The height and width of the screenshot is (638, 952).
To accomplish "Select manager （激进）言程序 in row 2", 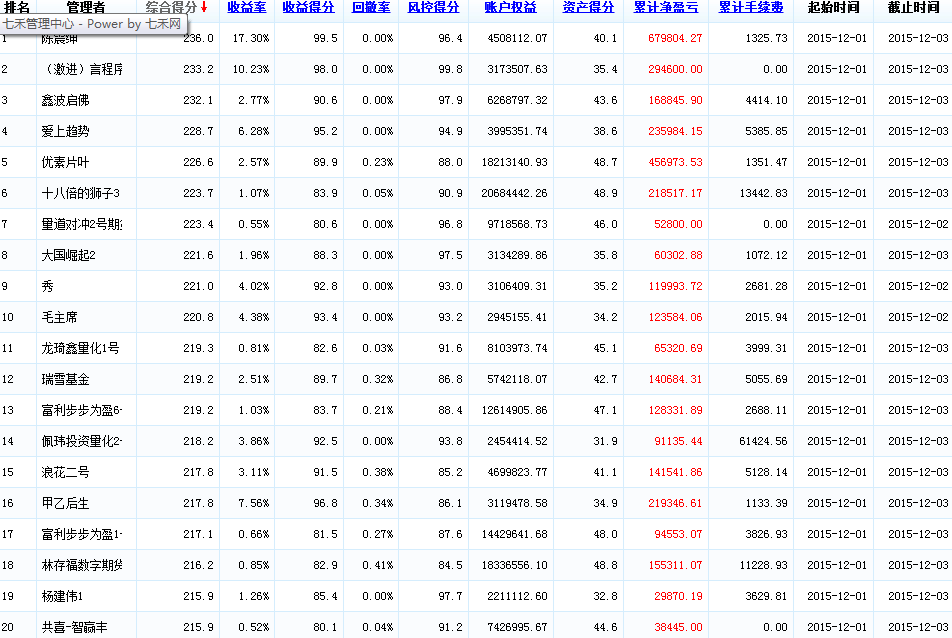I will click(82, 69).
